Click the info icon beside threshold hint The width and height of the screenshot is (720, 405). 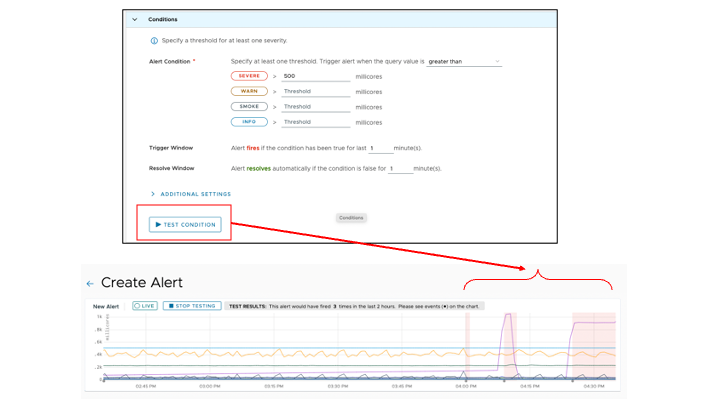(x=154, y=41)
